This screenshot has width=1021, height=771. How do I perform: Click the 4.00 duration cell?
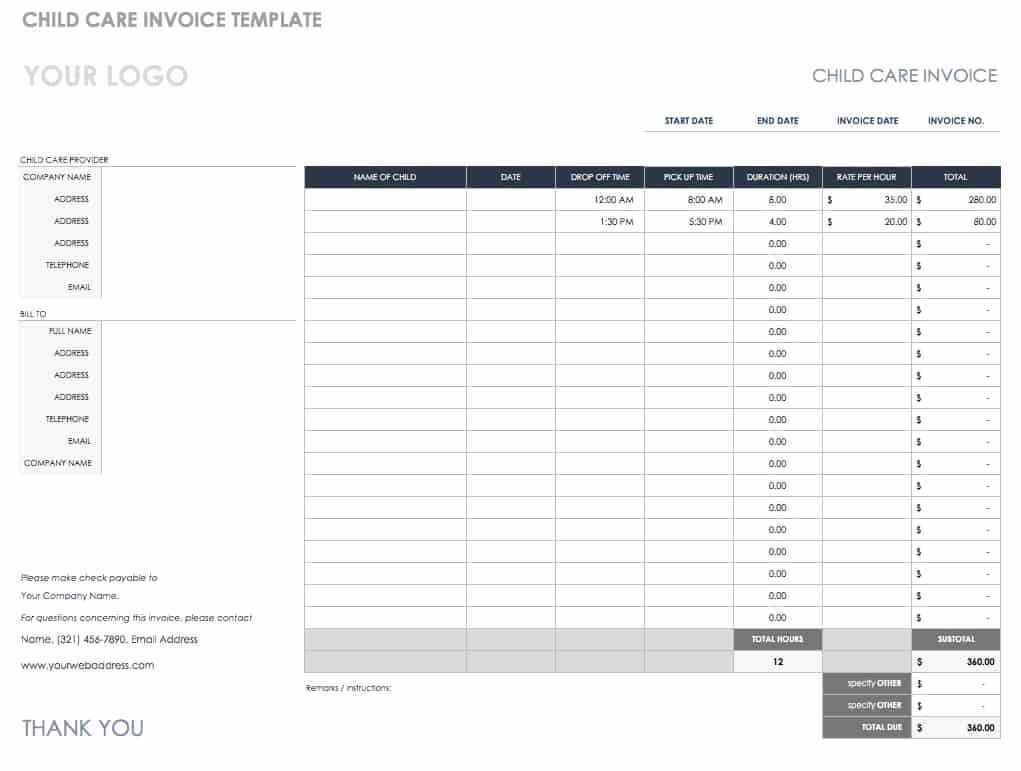point(777,222)
